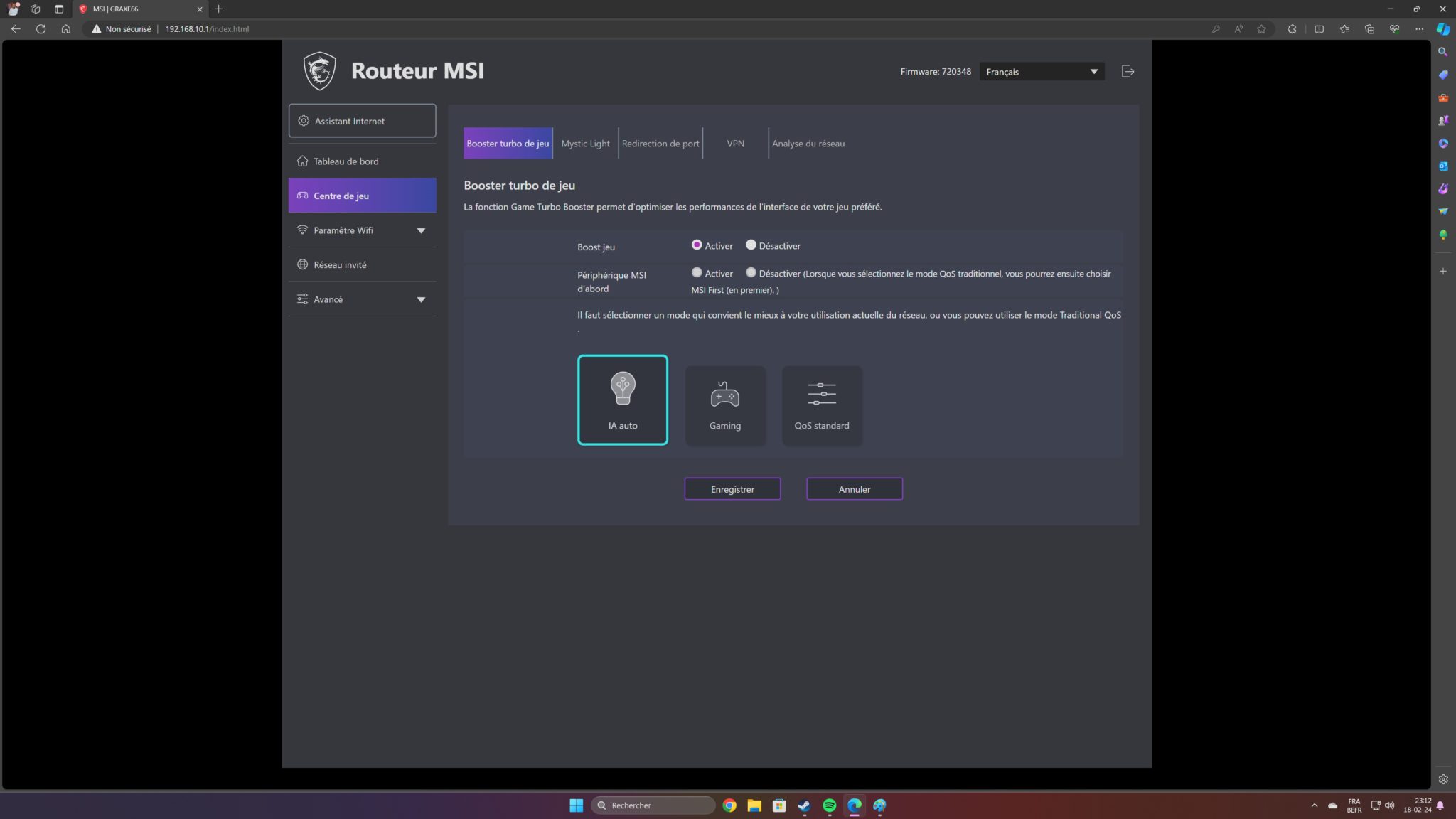
Task: Open the Redirection de port tab
Action: [x=660, y=144]
